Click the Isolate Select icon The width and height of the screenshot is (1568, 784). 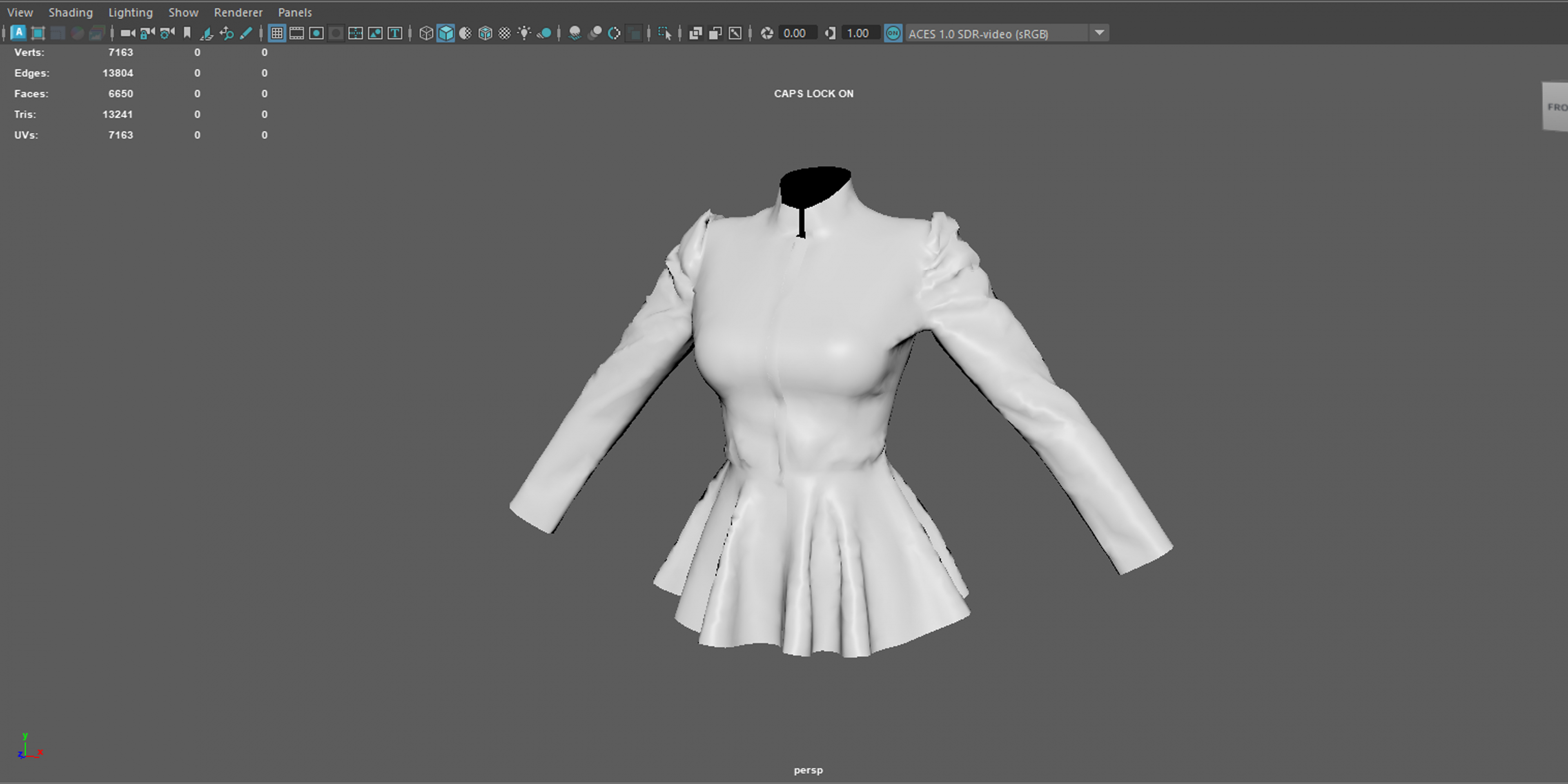(665, 33)
